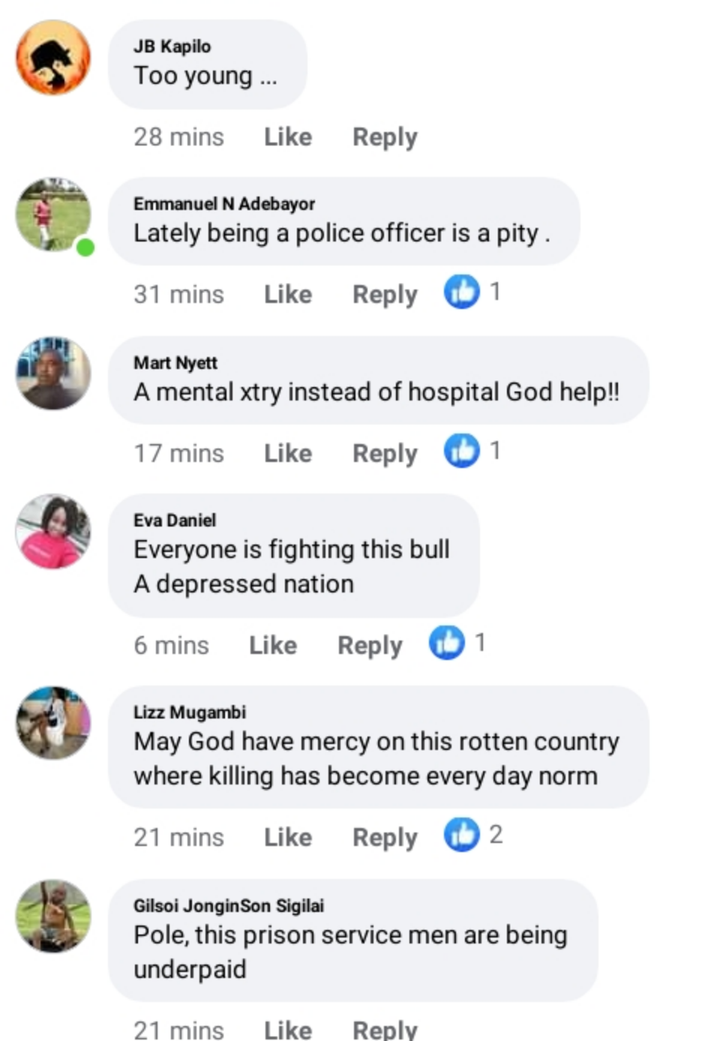This screenshot has height=1041, width=720.
Task: Open the like reaction icon on Mart Nyett's comment
Action: click(x=462, y=451)
